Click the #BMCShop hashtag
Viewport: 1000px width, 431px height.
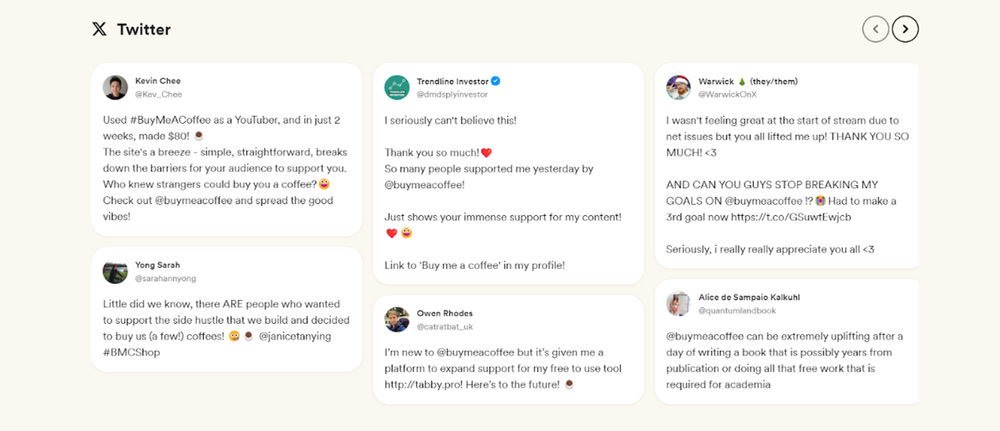tap(132, 352)
